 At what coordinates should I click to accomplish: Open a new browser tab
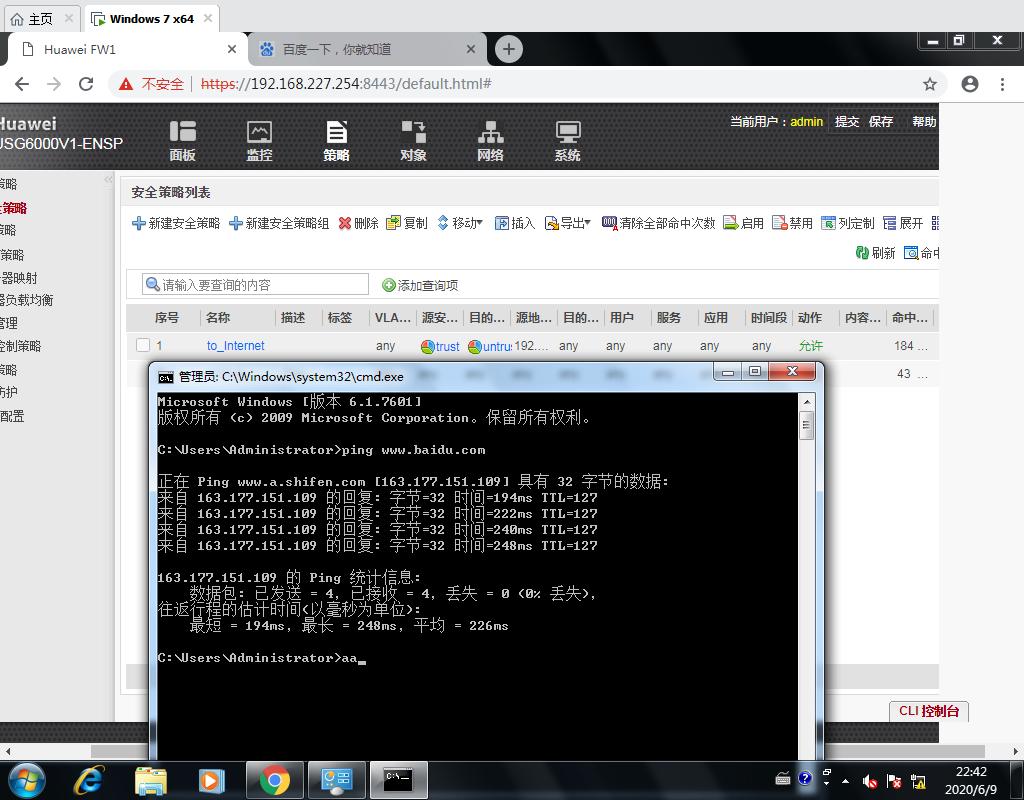(x=509, y=49)
